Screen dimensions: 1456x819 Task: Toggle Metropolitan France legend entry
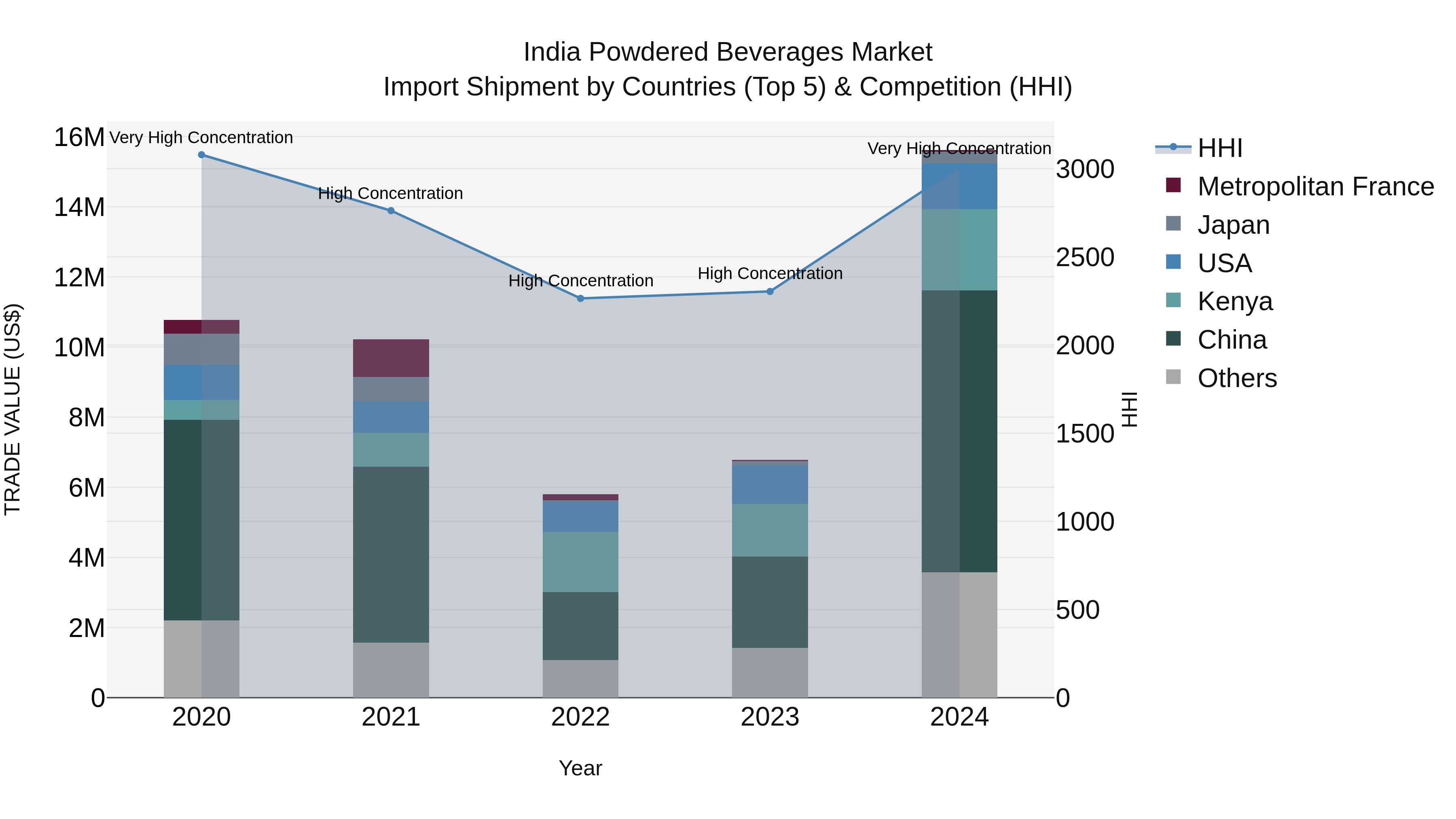pos(1299,186)
